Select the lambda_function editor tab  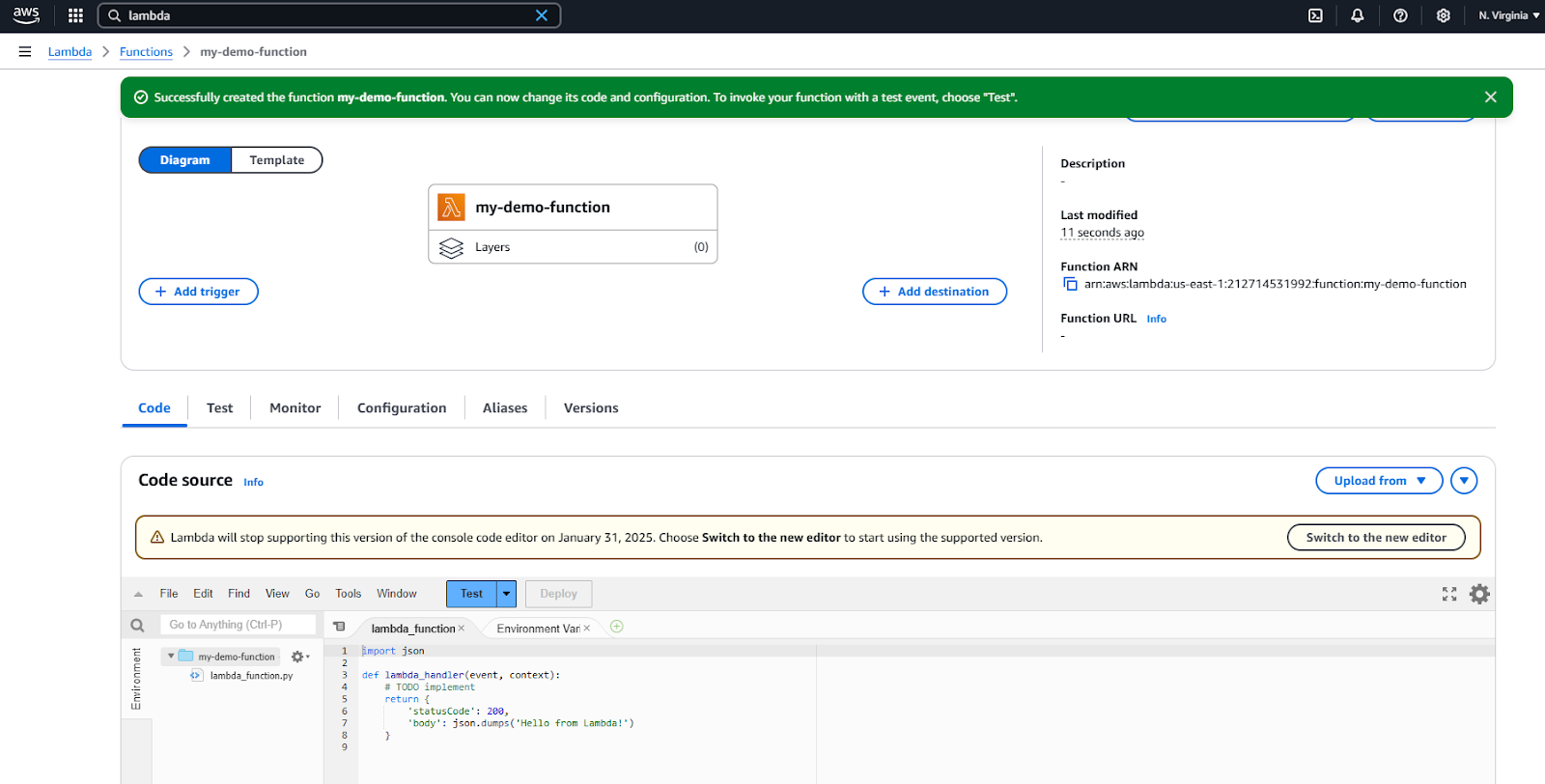click(x=412, y=629)
